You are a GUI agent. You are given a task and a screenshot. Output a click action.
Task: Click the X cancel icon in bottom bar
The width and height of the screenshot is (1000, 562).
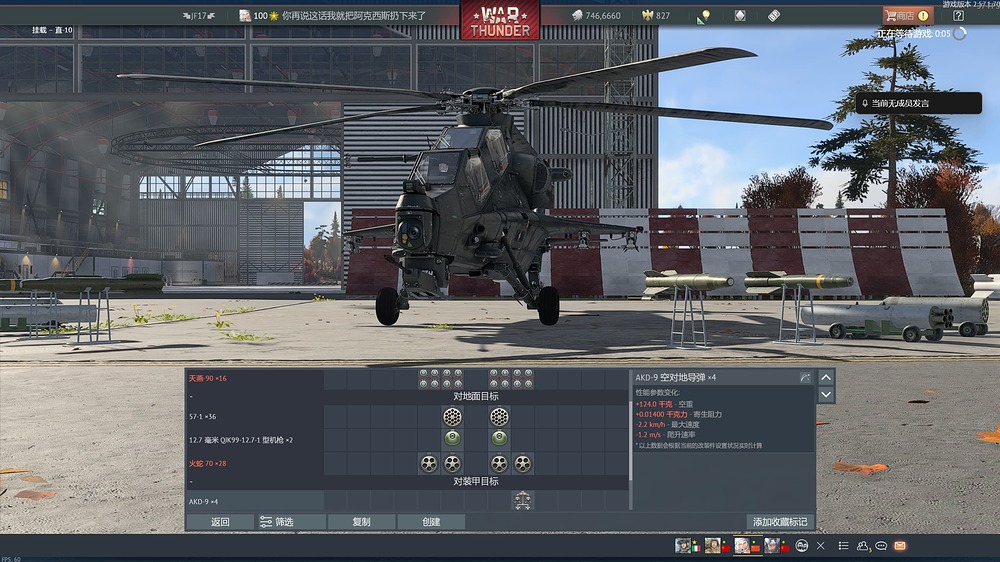[x=821, y=545]
